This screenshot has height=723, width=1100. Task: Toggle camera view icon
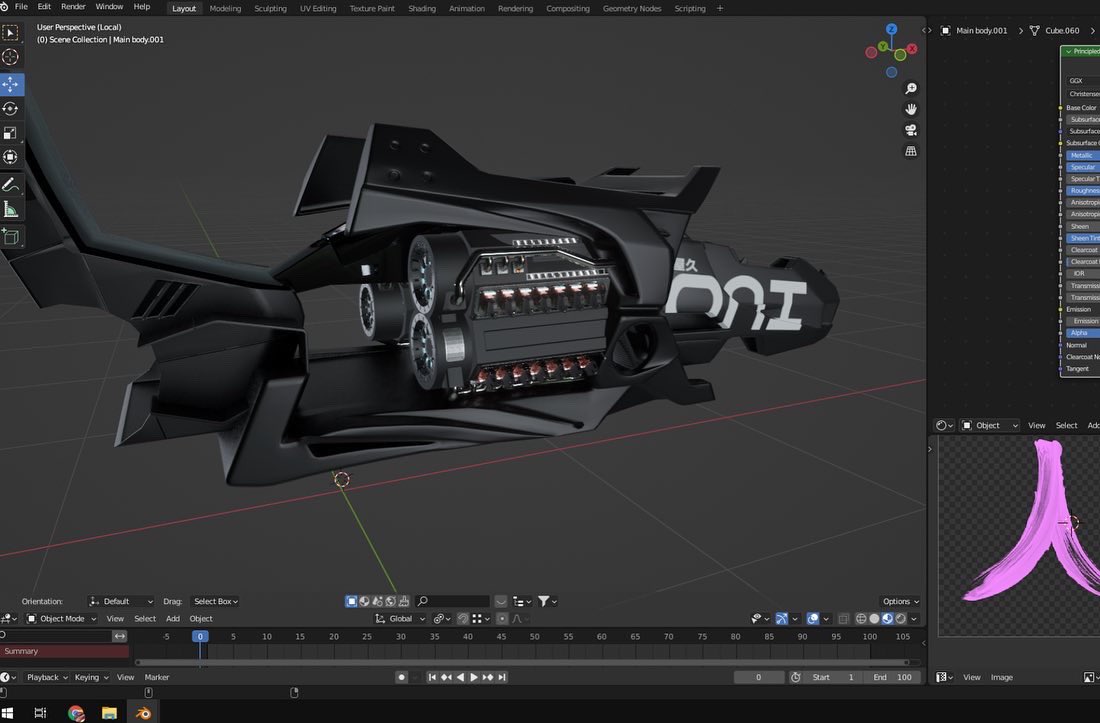tap(911, 130)
